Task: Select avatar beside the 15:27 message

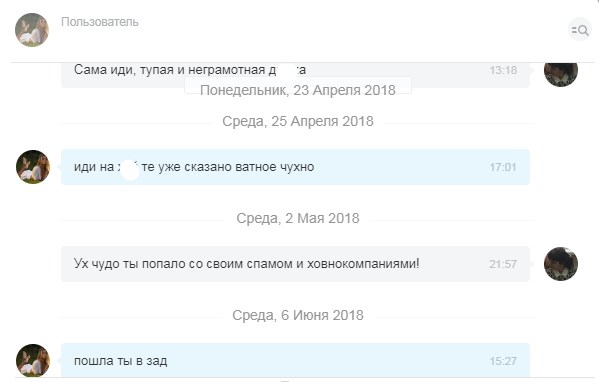Action: point(33,361)
